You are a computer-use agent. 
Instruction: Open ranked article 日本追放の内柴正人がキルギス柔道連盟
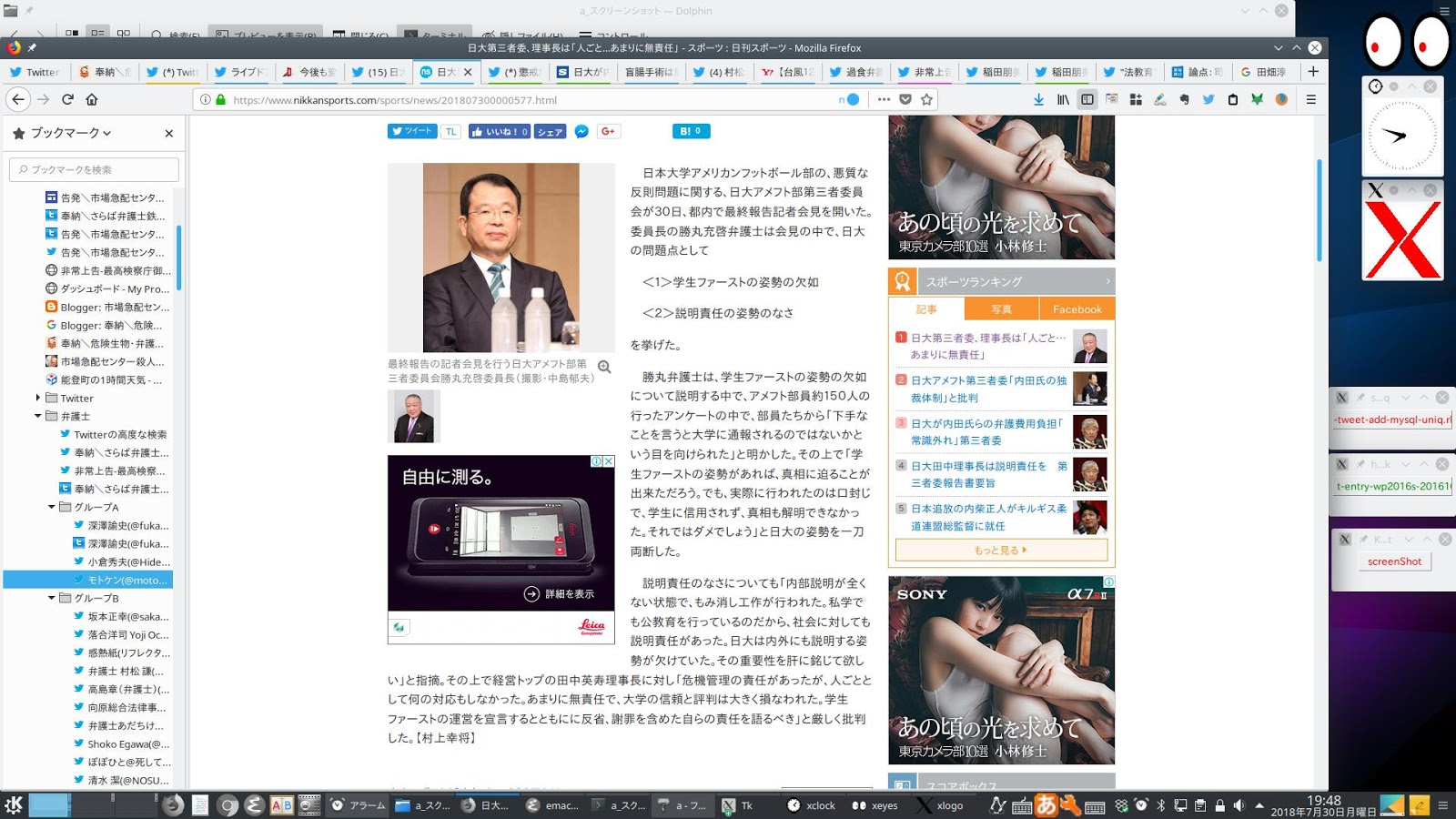988,517
